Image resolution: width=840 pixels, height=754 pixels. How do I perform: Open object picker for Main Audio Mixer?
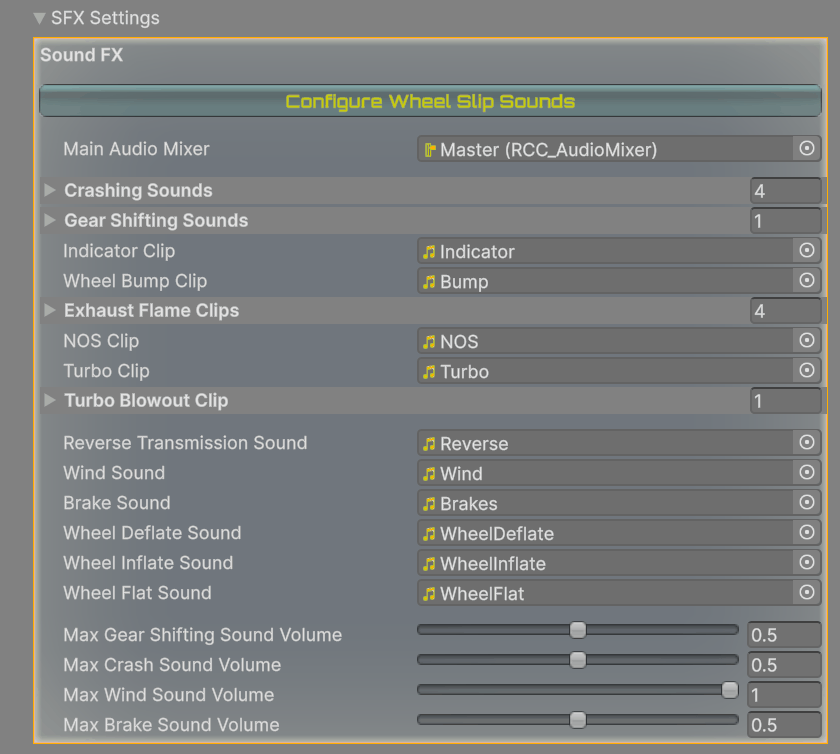807,148
